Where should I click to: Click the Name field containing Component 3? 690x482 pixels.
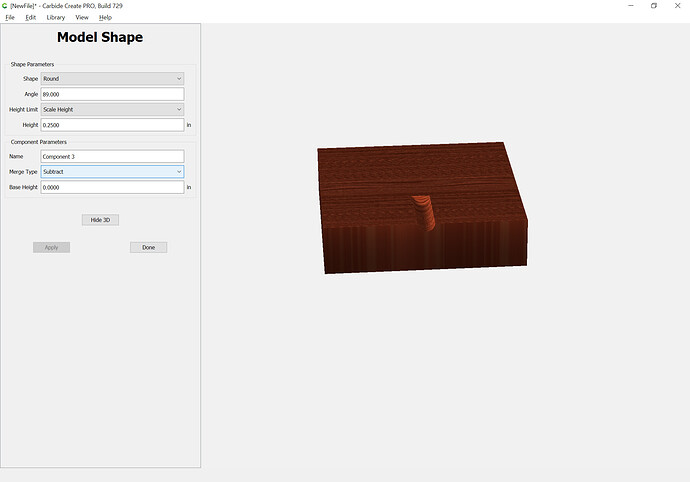click(112, 156)
